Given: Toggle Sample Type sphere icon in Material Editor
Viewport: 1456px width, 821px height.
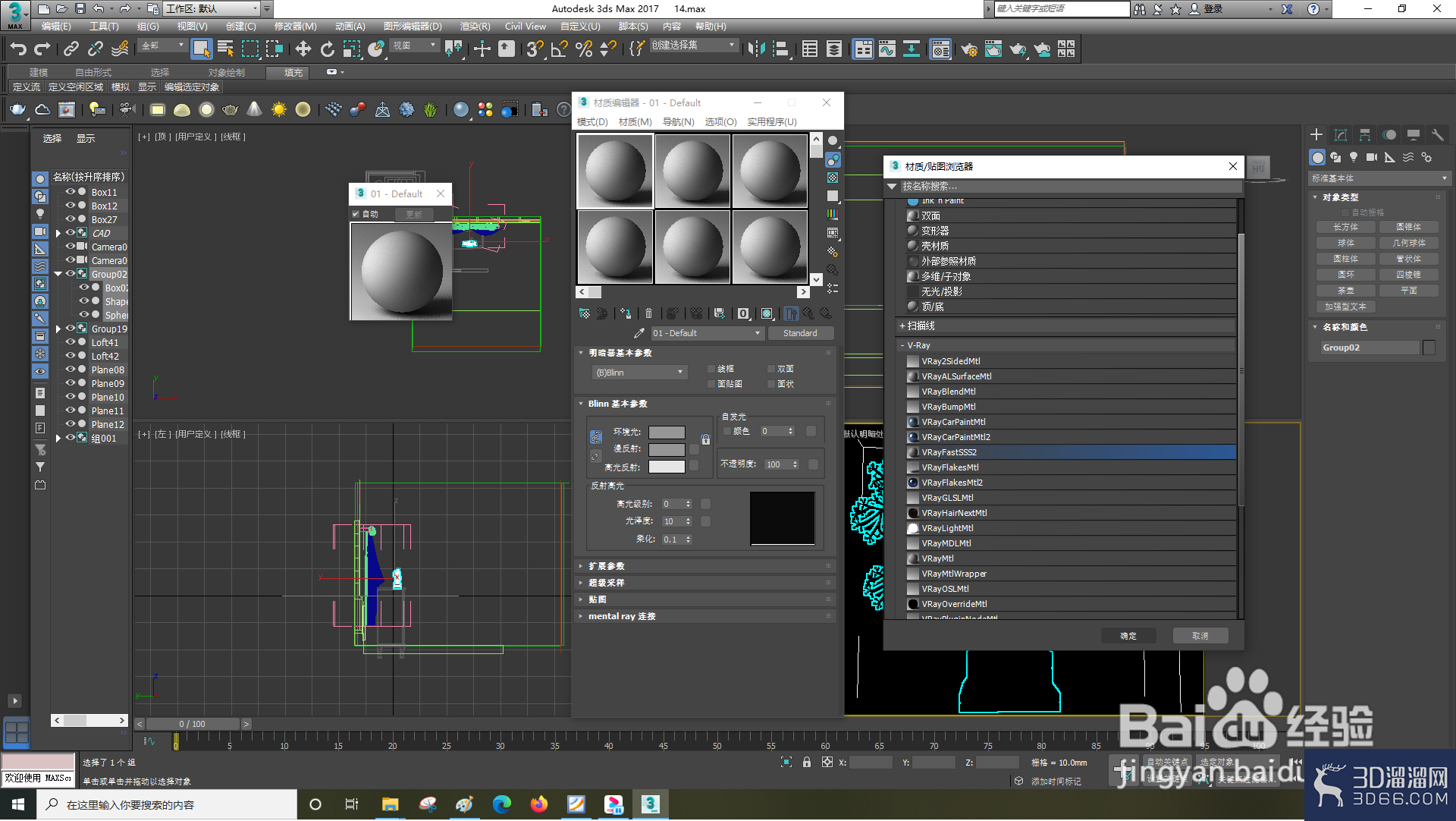Looking at the screenshot, I should [833, 141].
